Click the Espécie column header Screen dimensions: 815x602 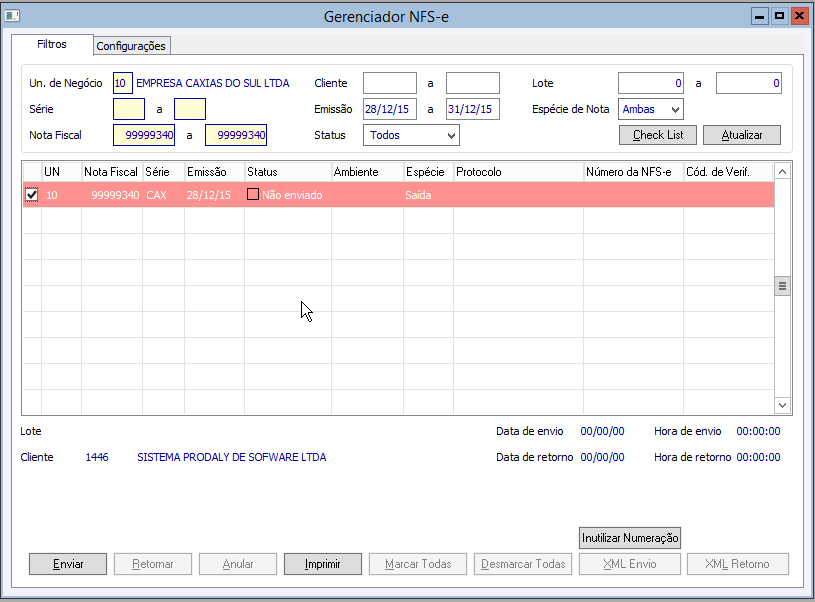click(x=428, y=172)
